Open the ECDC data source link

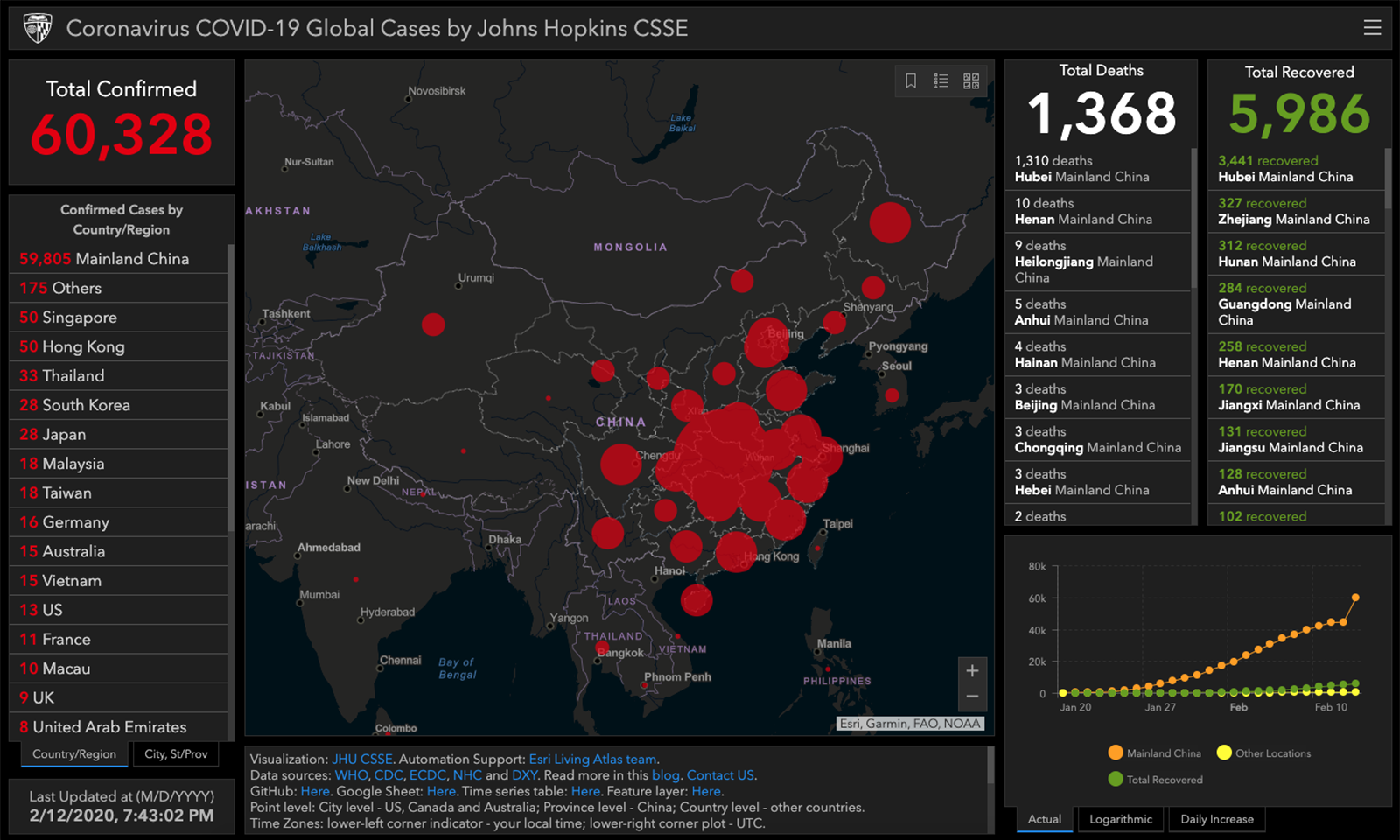(x=428, y=775)
